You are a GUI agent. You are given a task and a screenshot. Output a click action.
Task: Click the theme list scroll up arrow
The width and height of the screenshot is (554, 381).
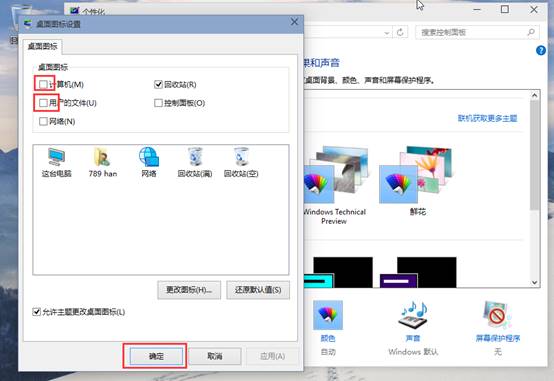point(535,95)
